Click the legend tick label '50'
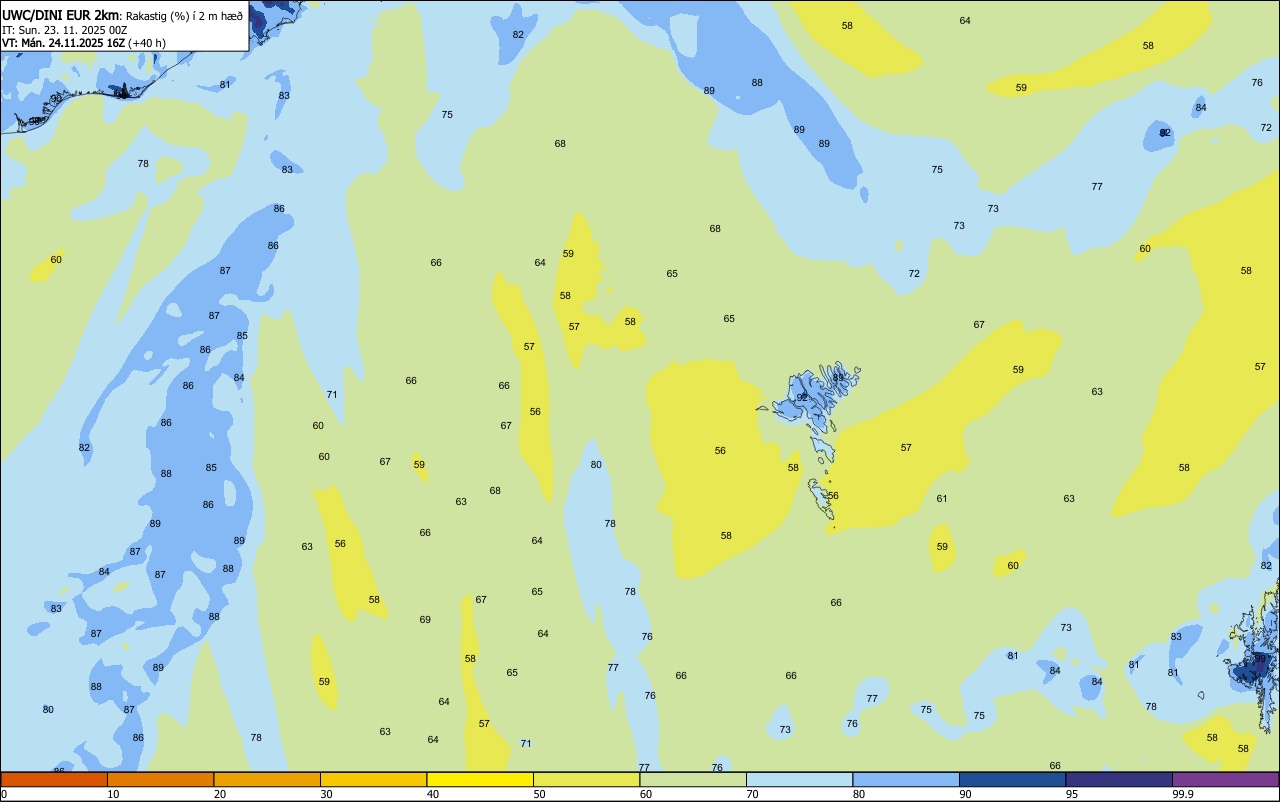This screenshot has width=1280, height=802. [x=539, y=794]
